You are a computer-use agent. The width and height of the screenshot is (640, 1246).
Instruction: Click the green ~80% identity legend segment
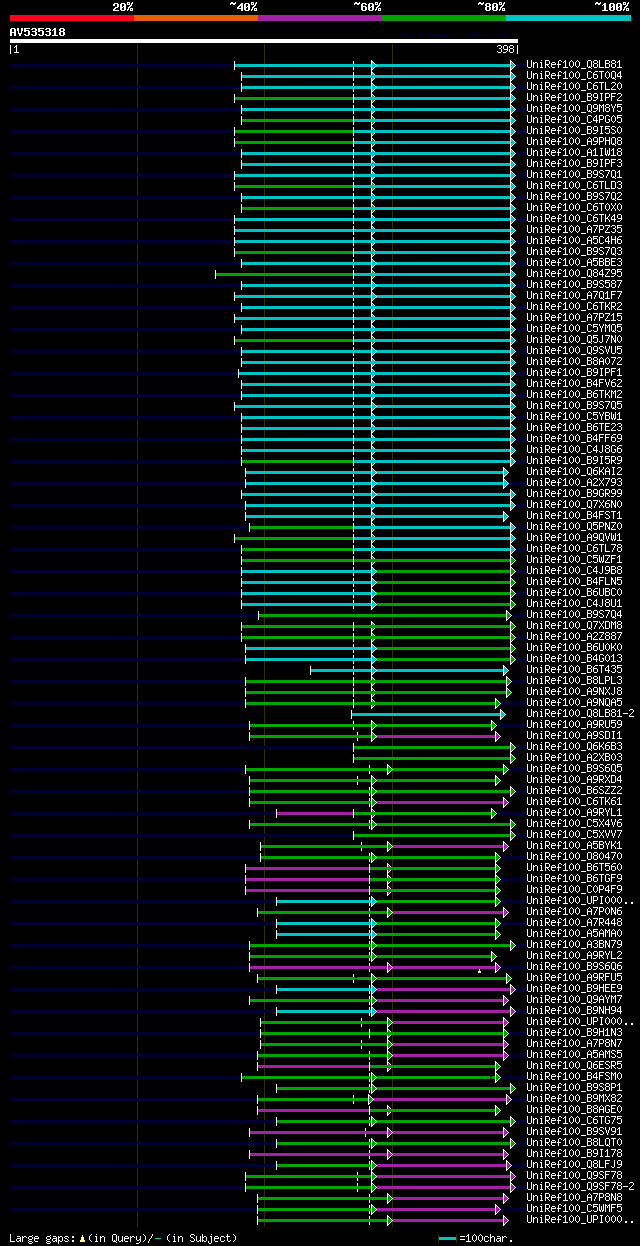tap(444, 17)
